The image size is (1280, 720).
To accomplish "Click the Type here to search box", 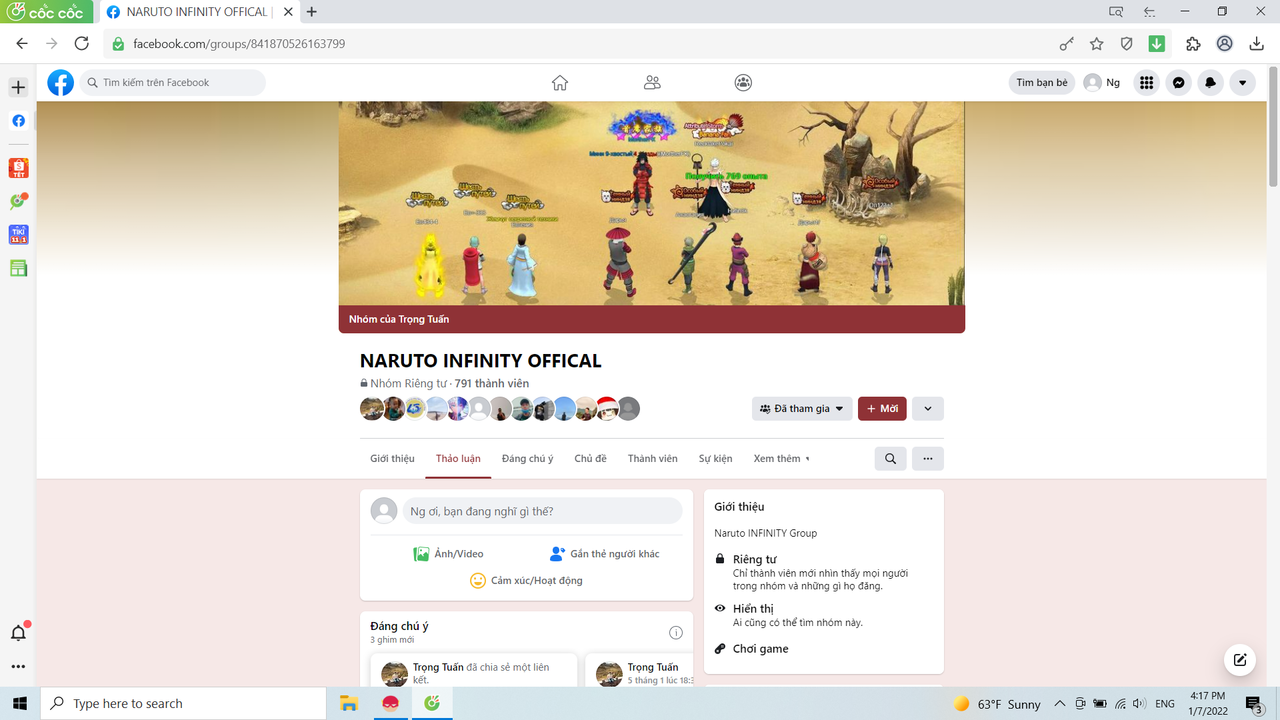I will pyautogui.click(x=182, y=704).
